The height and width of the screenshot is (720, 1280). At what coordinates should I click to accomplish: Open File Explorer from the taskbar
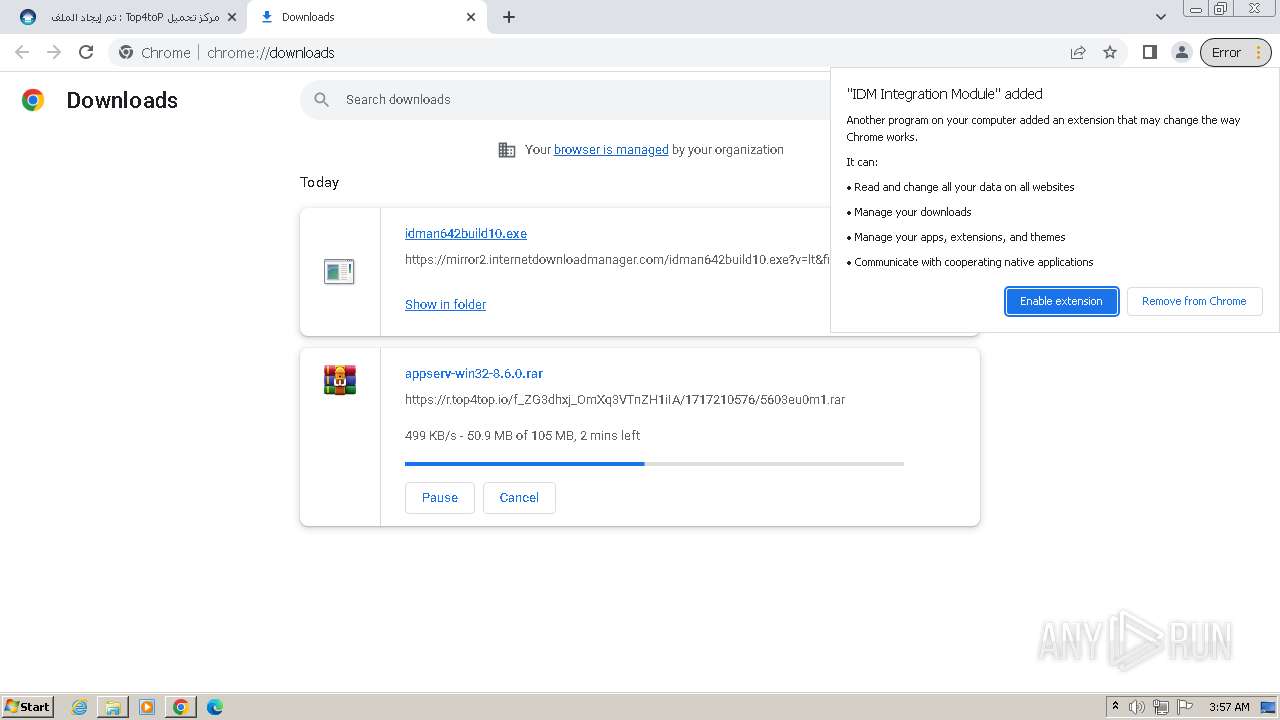[113, 707]
